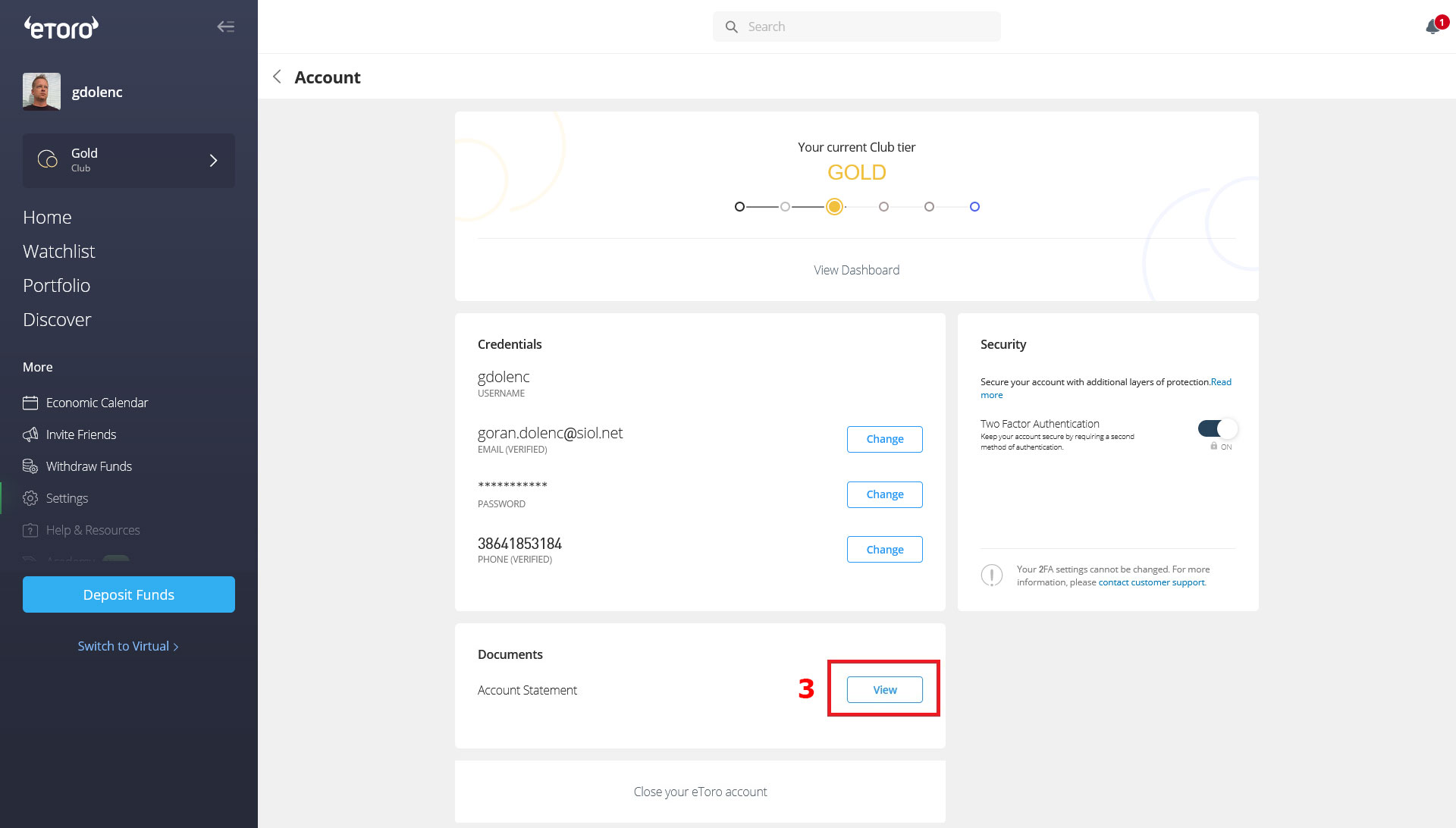Click the gdolenc sidebar username
The image size is (1456, 828).
[x=97, y=92]
